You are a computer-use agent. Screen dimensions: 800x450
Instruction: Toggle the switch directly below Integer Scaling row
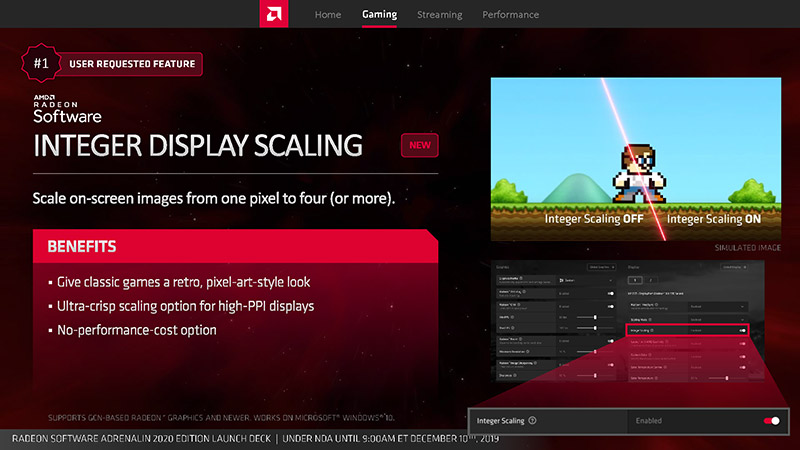742,343
